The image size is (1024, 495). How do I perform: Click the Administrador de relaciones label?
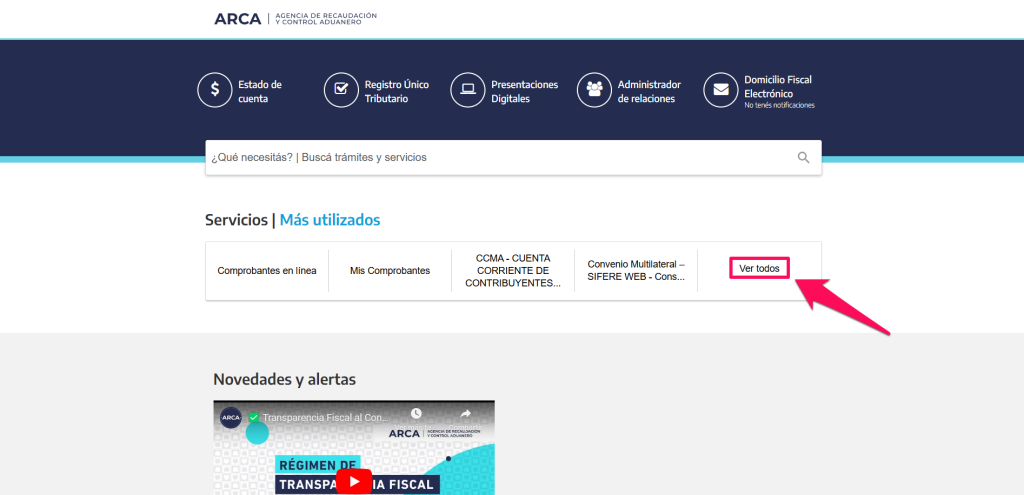point(649,91)
